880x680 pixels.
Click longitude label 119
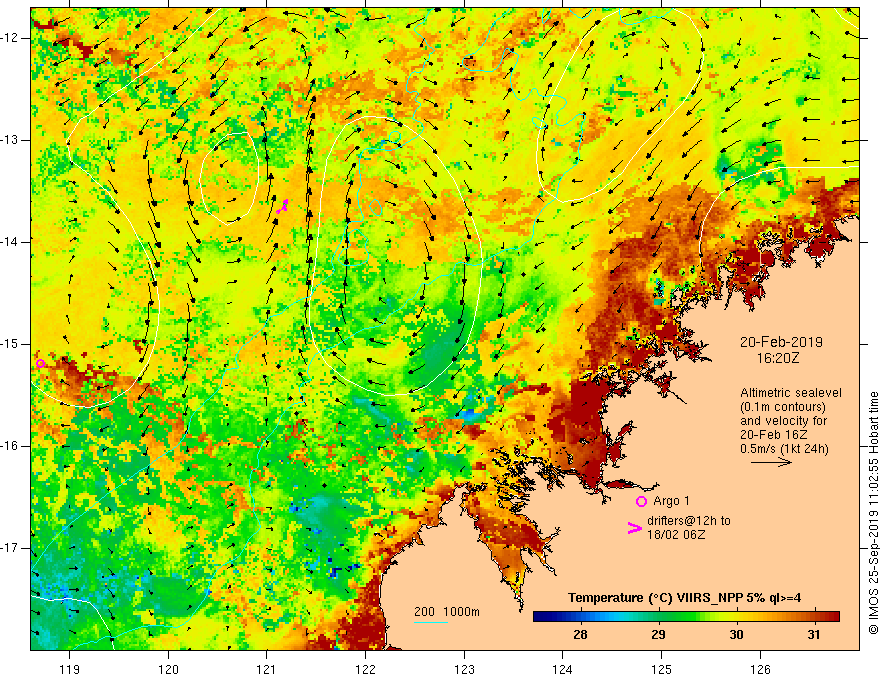(x=70, y=669)
